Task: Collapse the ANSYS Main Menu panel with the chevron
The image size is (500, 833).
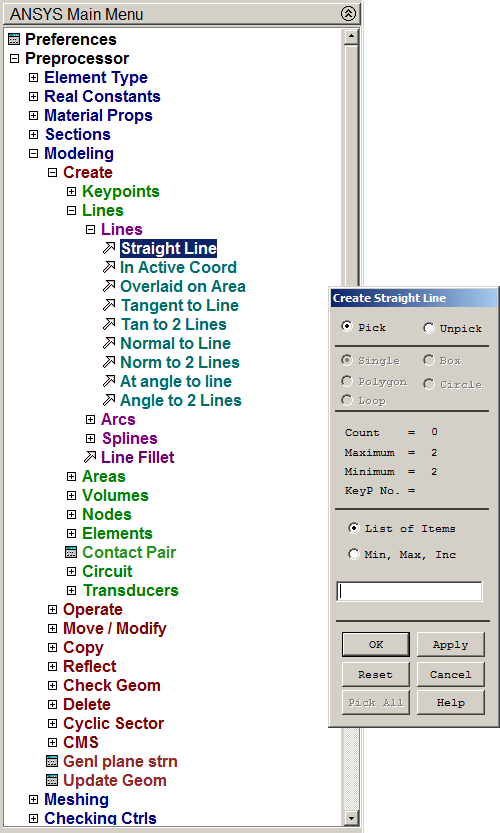Action: click(x=348, y=13)
